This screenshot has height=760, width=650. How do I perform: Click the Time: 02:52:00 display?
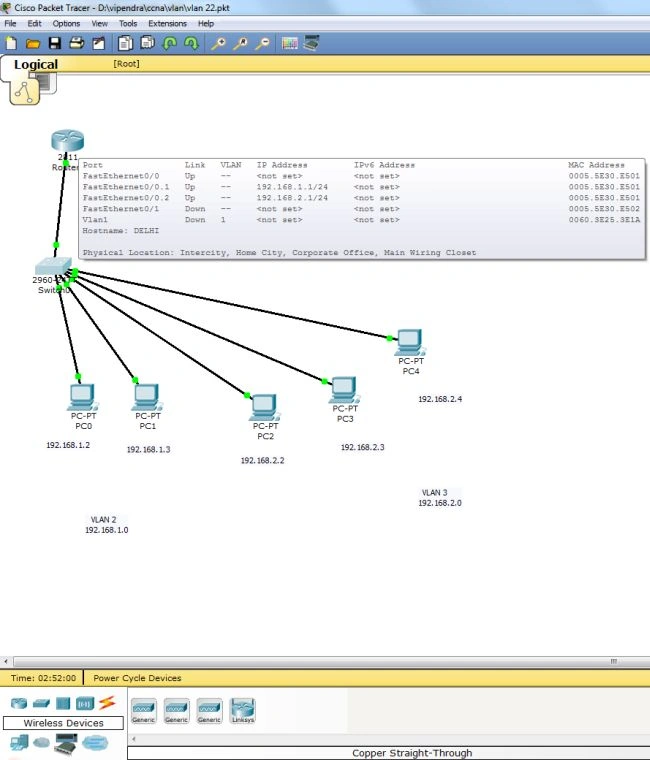point(43,678)
